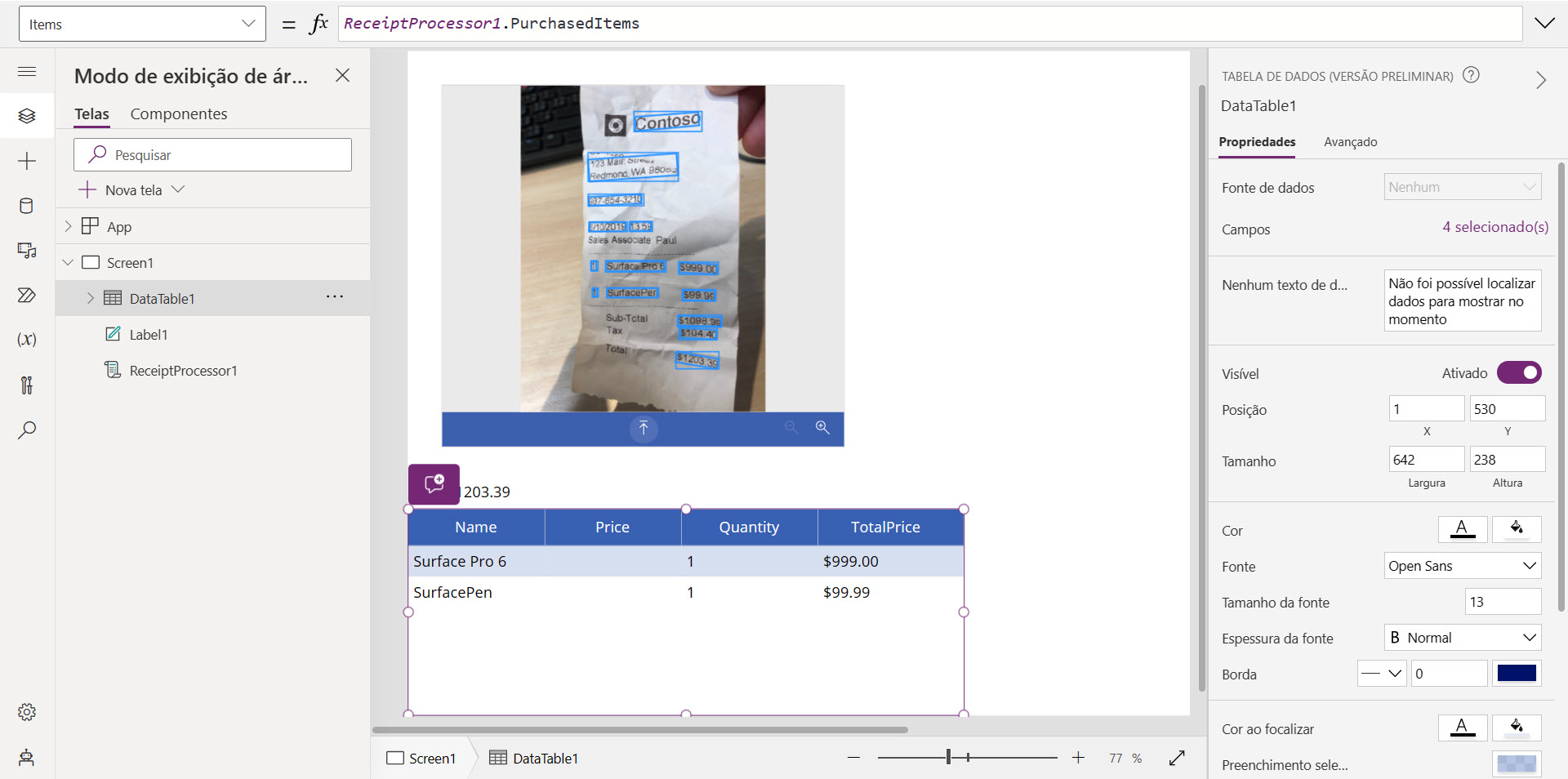Open the Espessura da fonte dropdown
This screenshot has width=1568, height=779.
pos(1463,638)
